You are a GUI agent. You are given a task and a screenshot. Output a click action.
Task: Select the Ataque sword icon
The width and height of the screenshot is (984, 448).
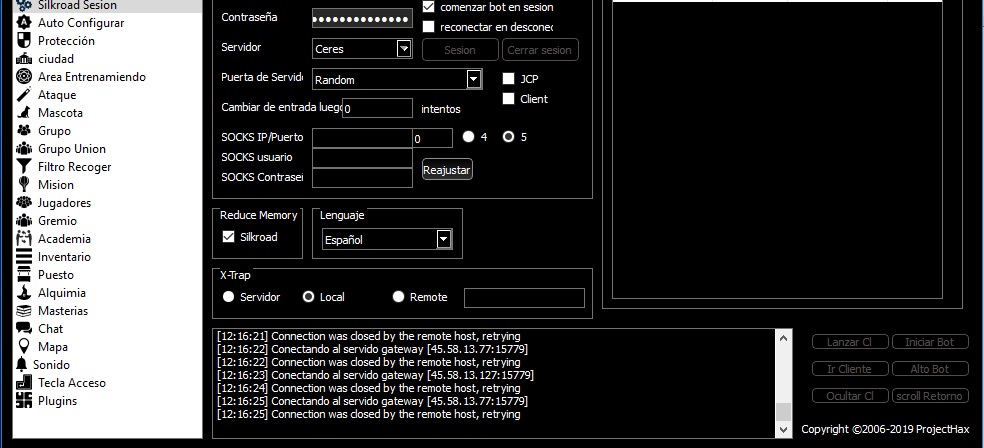click(x=24, y=95)
